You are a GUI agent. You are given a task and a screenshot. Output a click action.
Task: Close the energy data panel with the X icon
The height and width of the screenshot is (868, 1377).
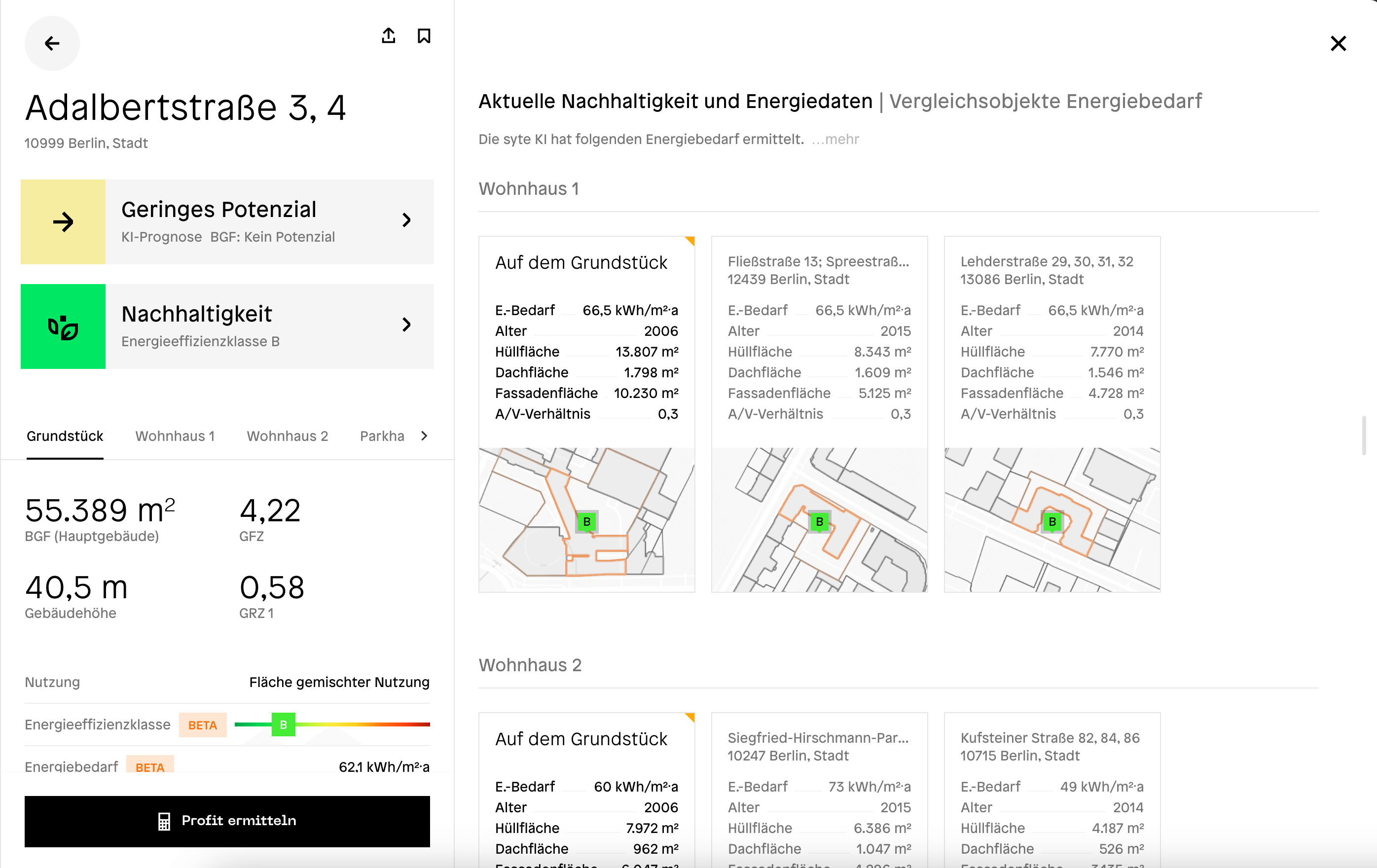click(1338, 43)
